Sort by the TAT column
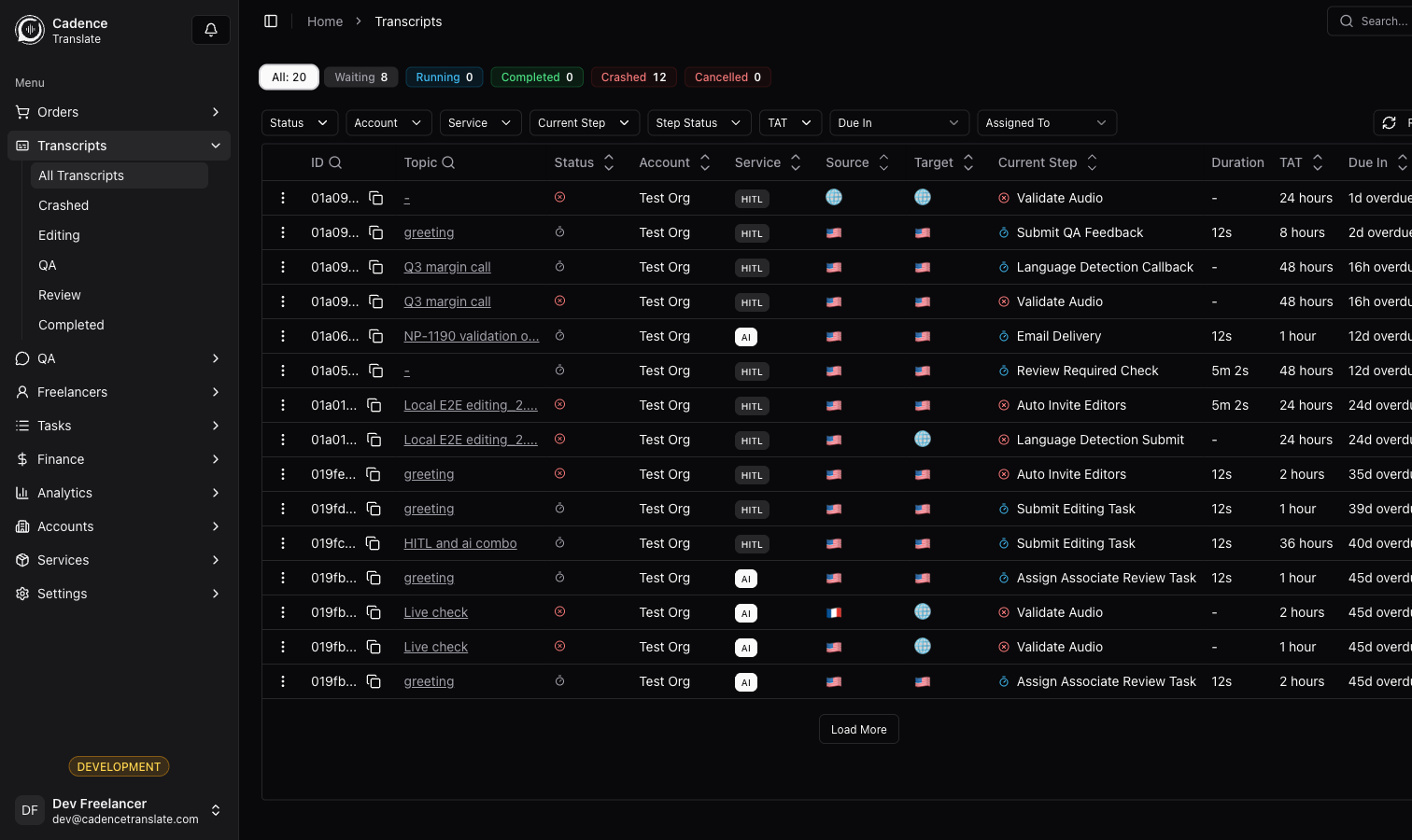1412x840 pixels. pyautogui.click(x=1302, y=162)
